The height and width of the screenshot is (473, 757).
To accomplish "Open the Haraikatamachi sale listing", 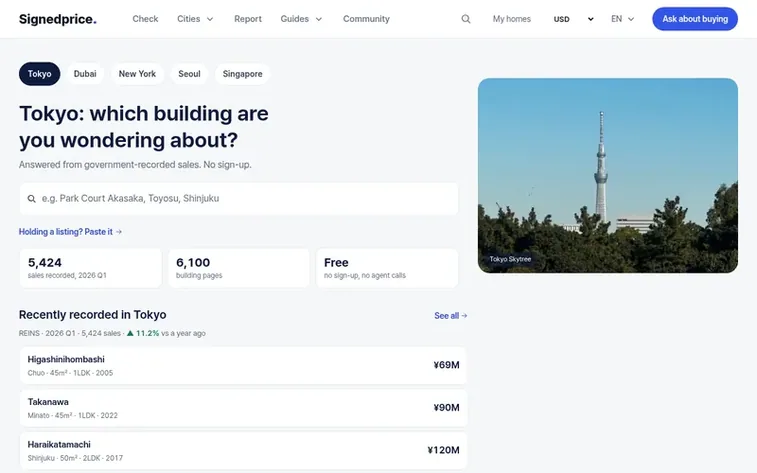I will [x=243, y=450].
